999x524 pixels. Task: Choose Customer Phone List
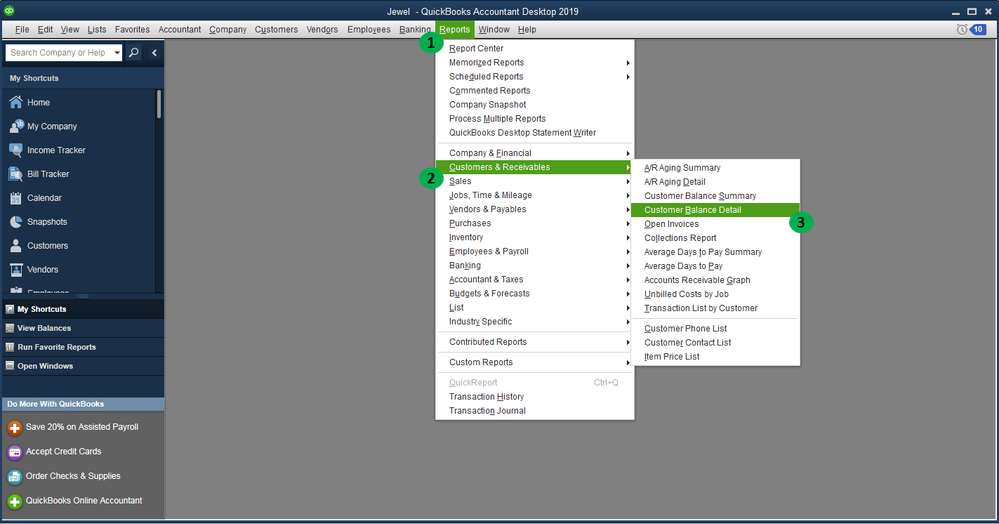715,328
